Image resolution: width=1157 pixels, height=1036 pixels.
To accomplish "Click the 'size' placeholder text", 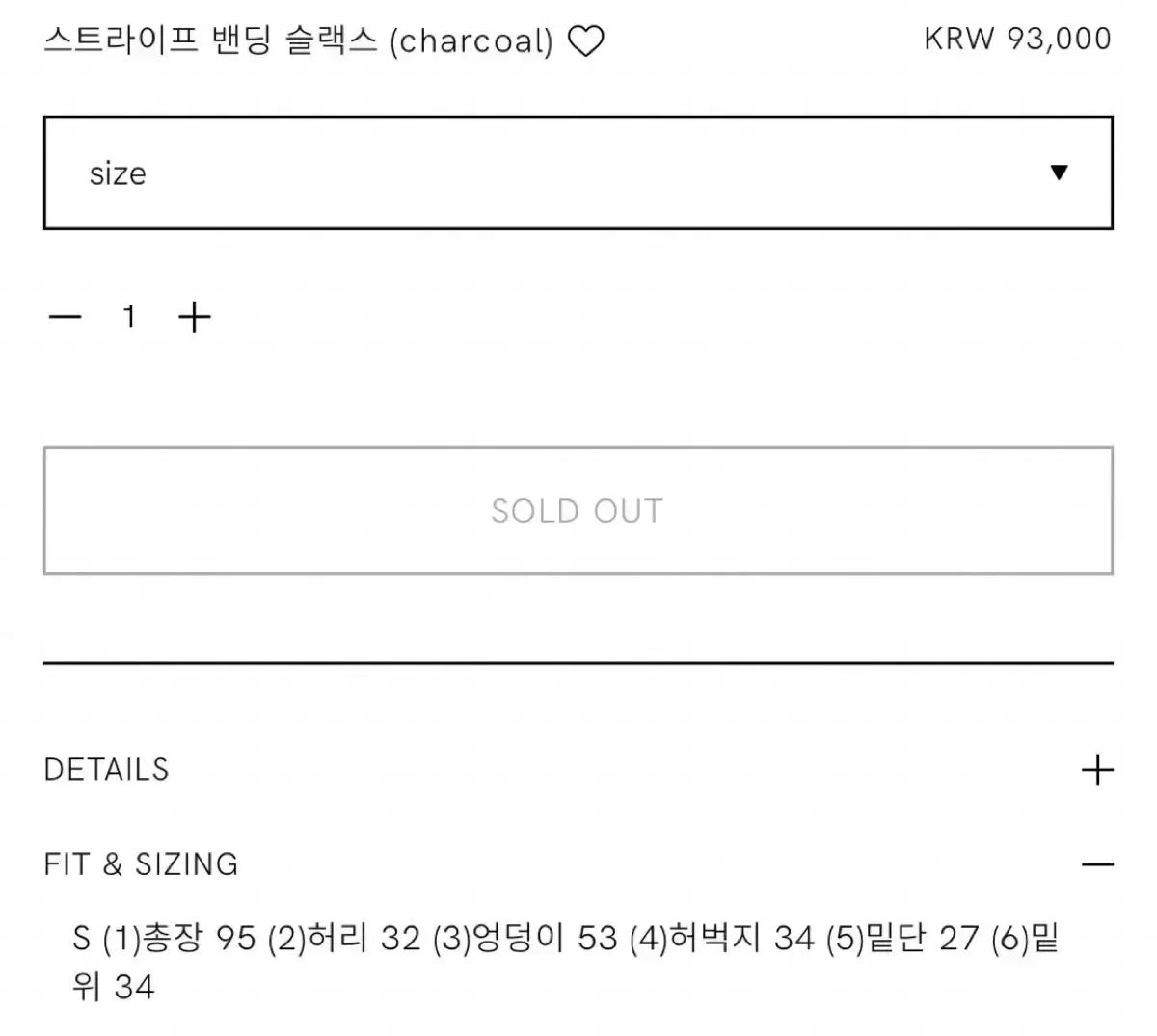I will [118, 173].
